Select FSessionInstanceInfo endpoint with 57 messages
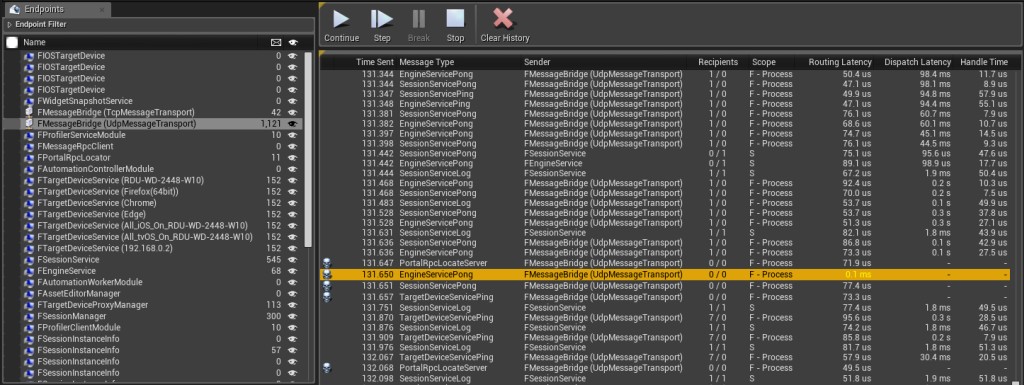The image size is (1024, 385). [152, 350]
